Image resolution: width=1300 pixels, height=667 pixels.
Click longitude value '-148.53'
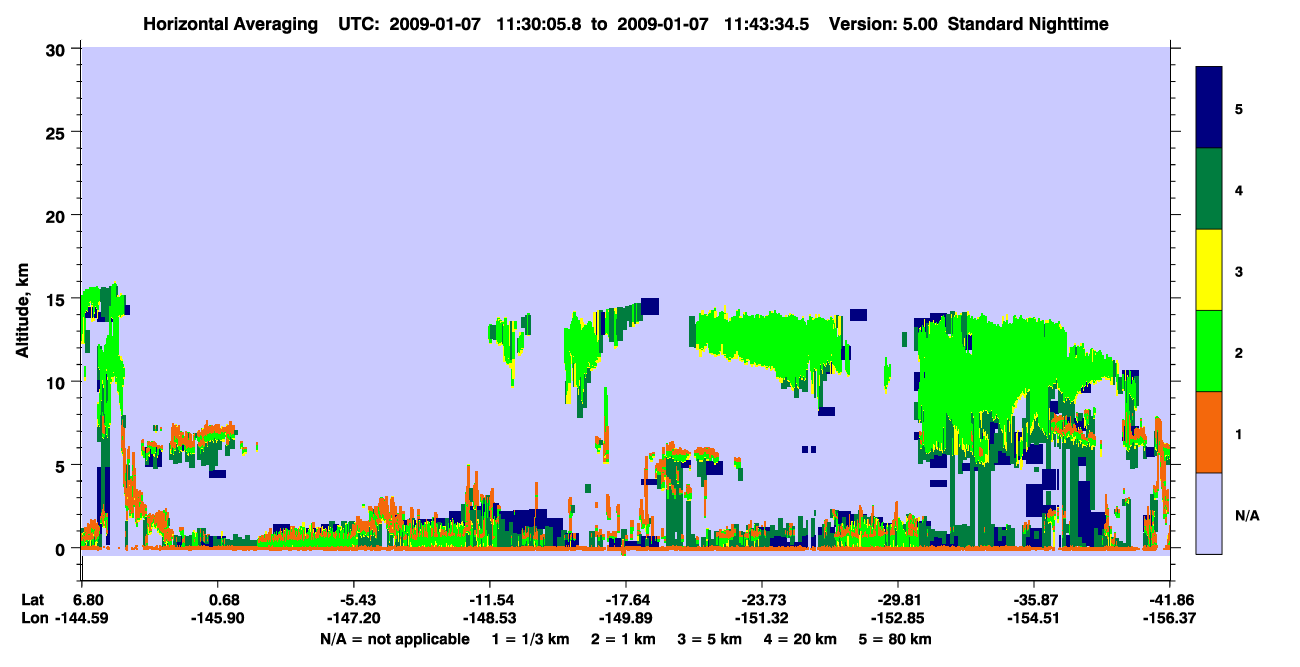(490, 618)
